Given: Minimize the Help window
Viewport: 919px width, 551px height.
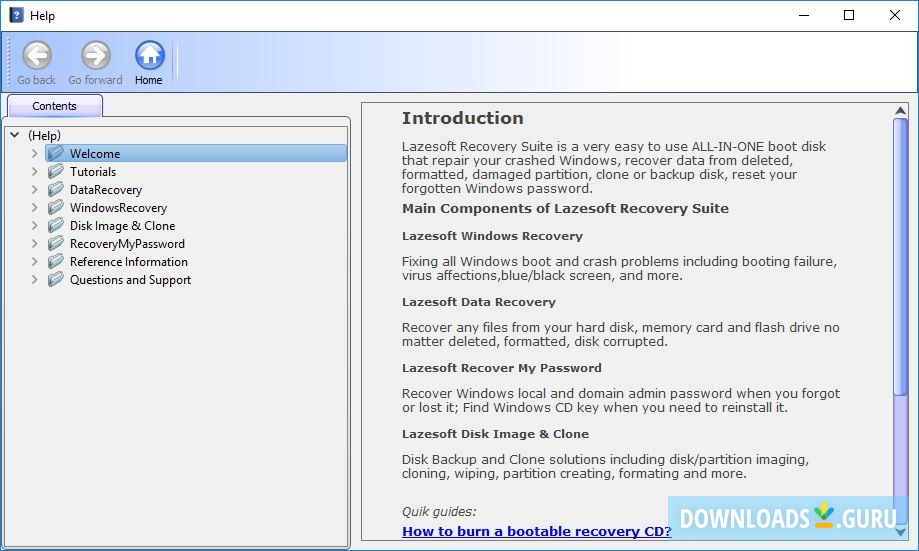Looking at the screenshot, I should tap(804, 15).
